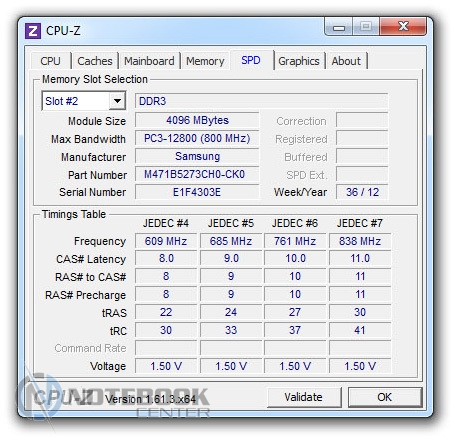This screenshot has height=444, width=451.
Task: Click the Part Number field M471B5273CH0-CK0
Action: [197, 174]
